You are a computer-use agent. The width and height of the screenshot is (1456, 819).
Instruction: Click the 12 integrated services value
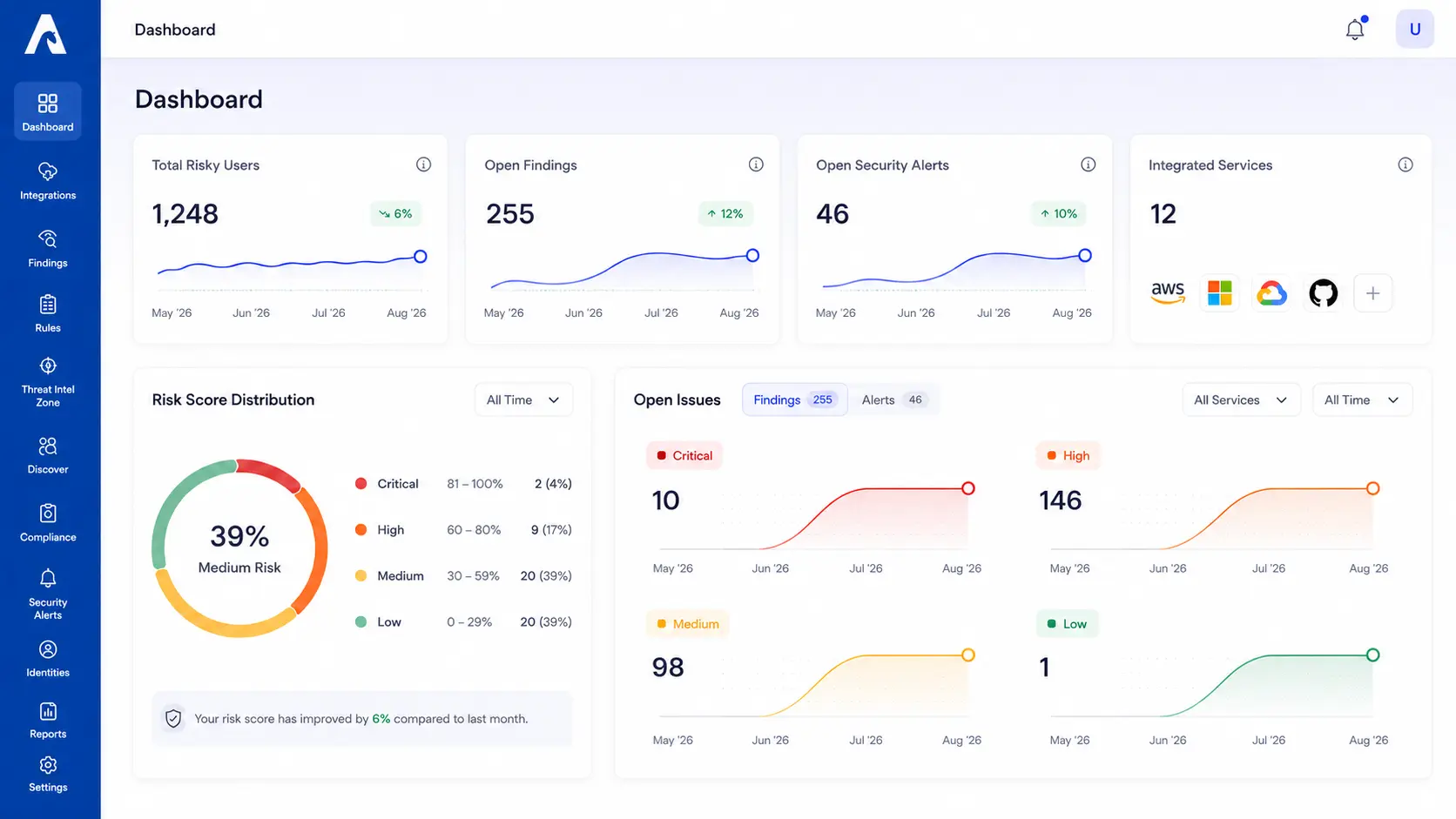pyautogui.click(x=1163, y=214)
